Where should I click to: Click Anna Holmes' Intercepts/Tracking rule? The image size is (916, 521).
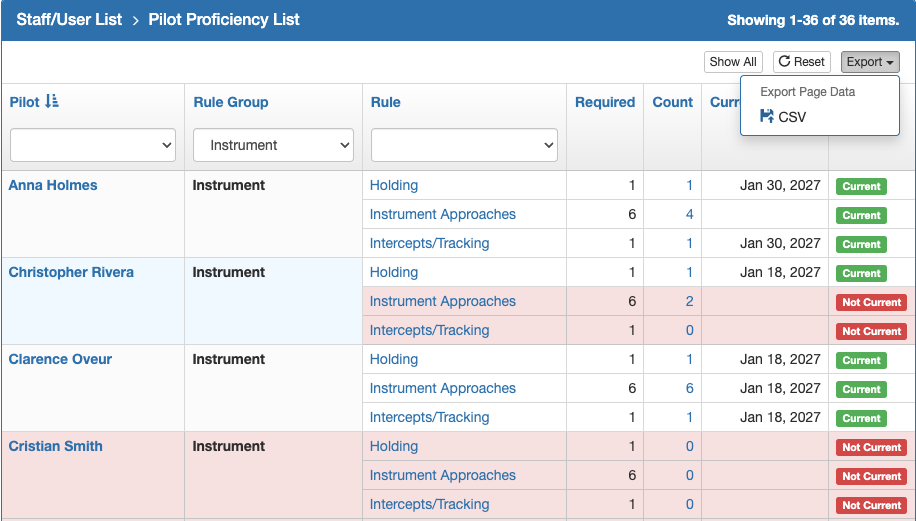[429, 243]
